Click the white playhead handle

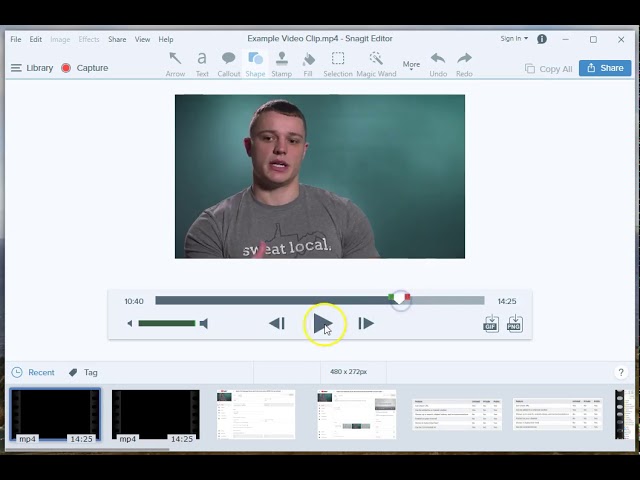[399, 300]
